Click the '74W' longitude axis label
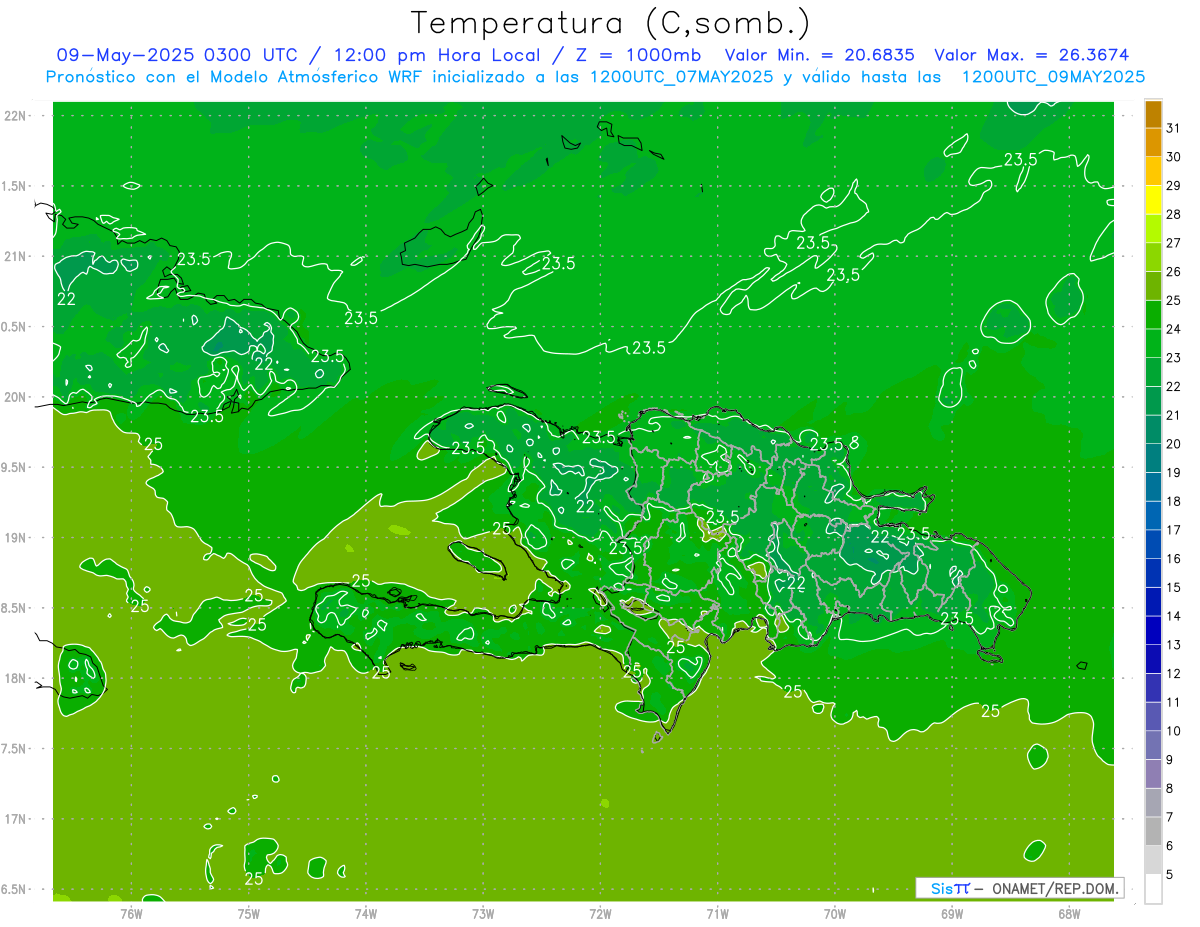 tap(365, 914)
